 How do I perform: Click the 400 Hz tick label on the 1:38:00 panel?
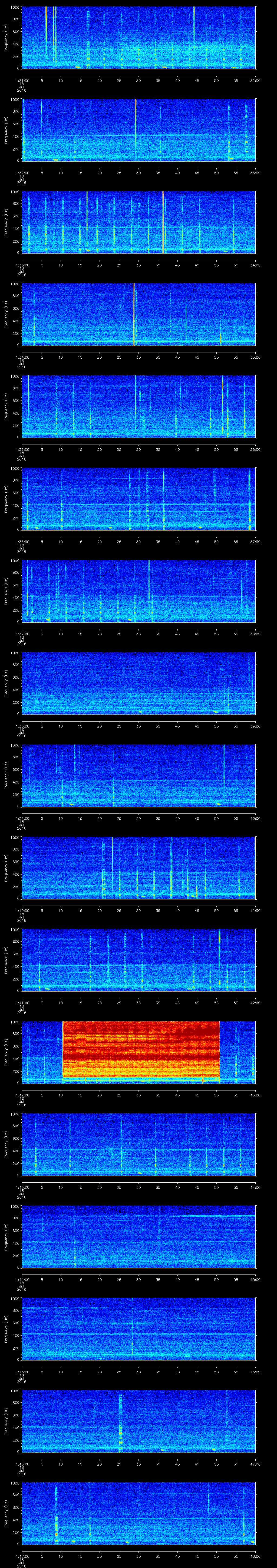pos(16,690)
